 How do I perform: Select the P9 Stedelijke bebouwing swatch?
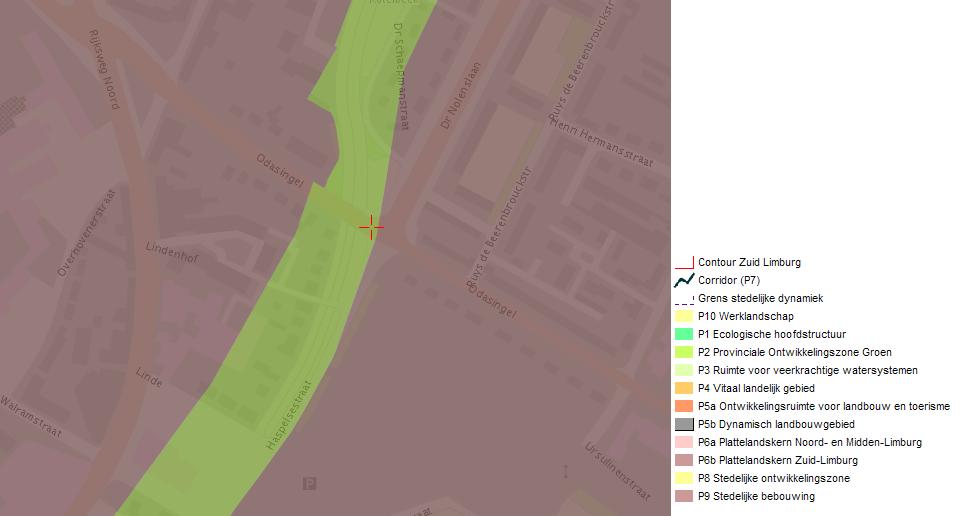coord(684,496)
